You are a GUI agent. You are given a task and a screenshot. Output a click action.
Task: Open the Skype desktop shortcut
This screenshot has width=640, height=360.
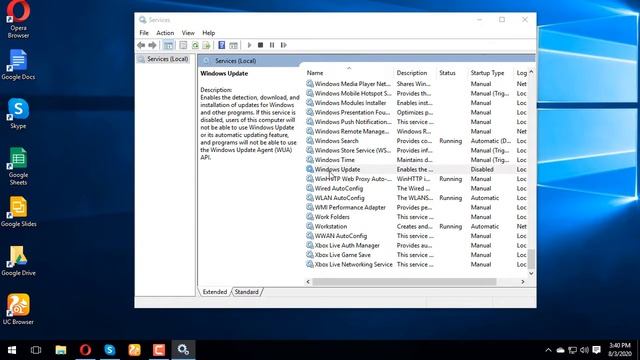pyautogui.click(x=18, y=113)
